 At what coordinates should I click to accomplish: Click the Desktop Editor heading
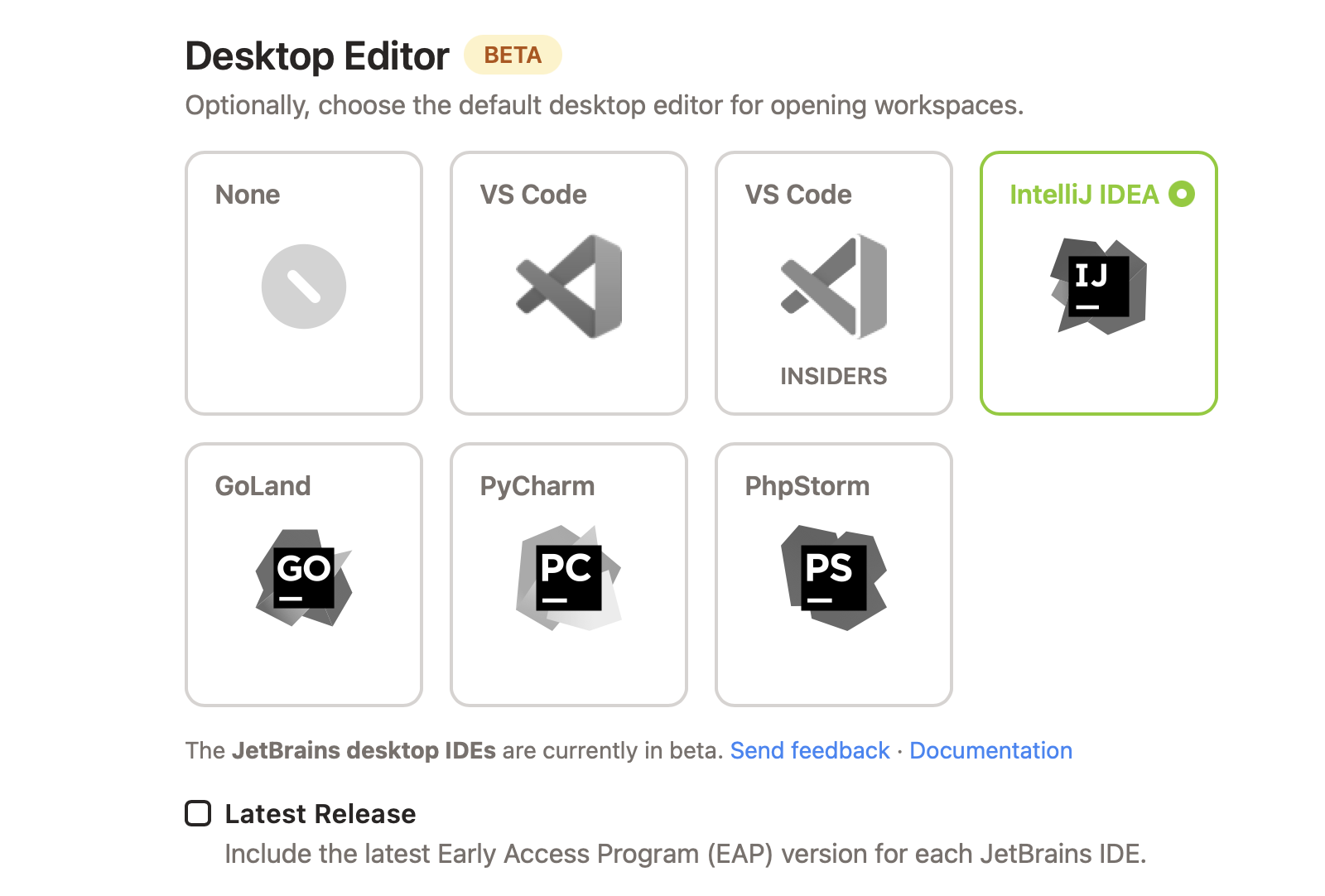coord(317,56)
